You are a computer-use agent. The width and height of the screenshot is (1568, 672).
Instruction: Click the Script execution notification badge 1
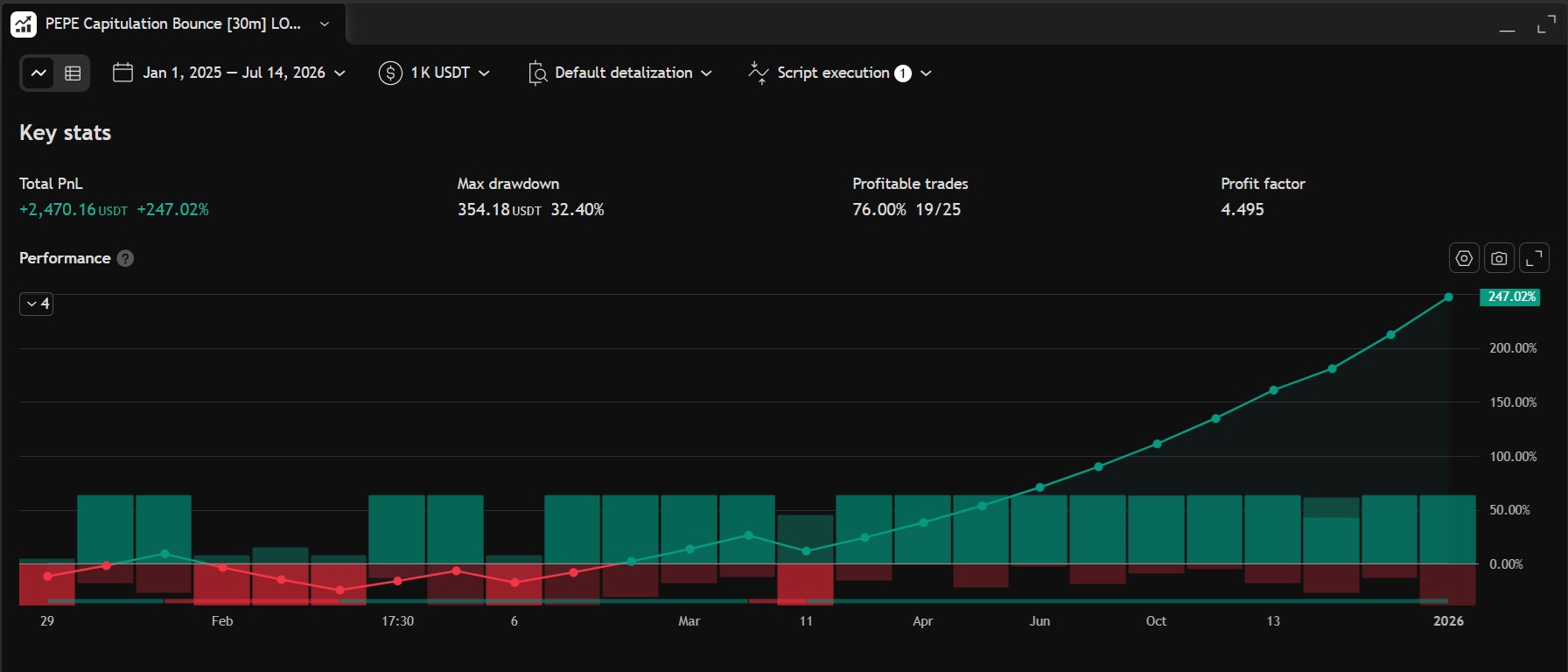903,73
